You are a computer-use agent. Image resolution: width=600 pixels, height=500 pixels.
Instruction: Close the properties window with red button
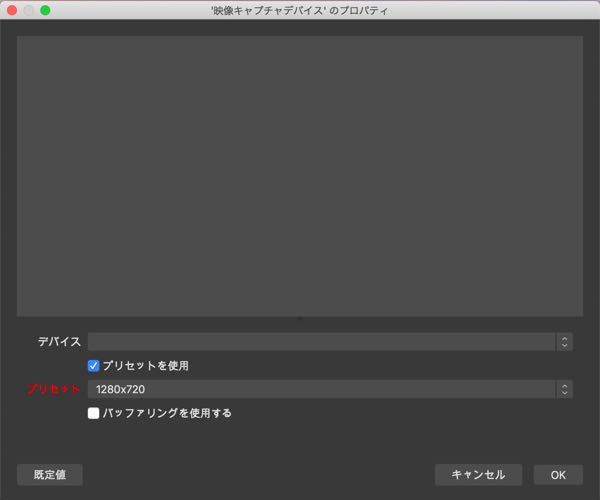click(12, 10)
